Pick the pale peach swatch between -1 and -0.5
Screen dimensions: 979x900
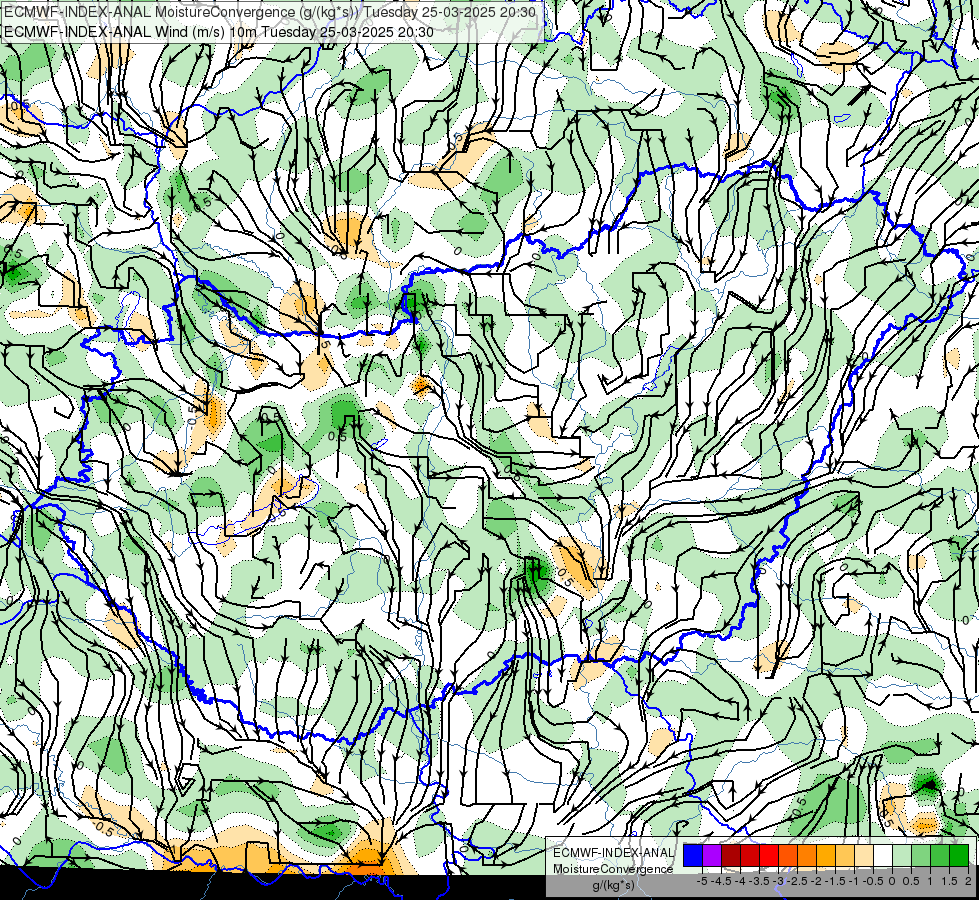coord(863,856)
